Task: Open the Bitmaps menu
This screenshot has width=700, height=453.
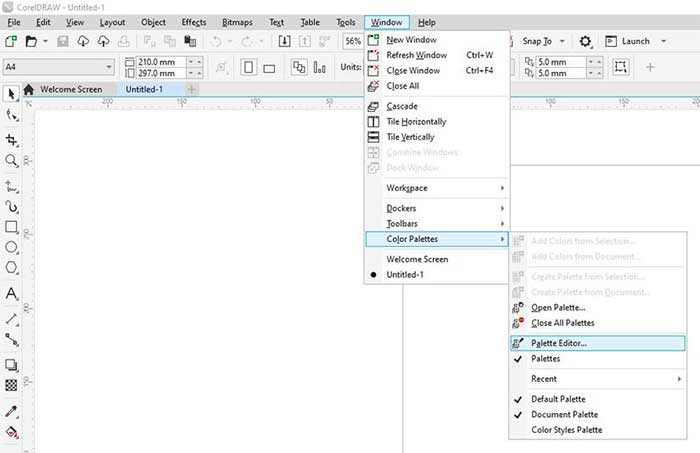Action: pos(236,22)
